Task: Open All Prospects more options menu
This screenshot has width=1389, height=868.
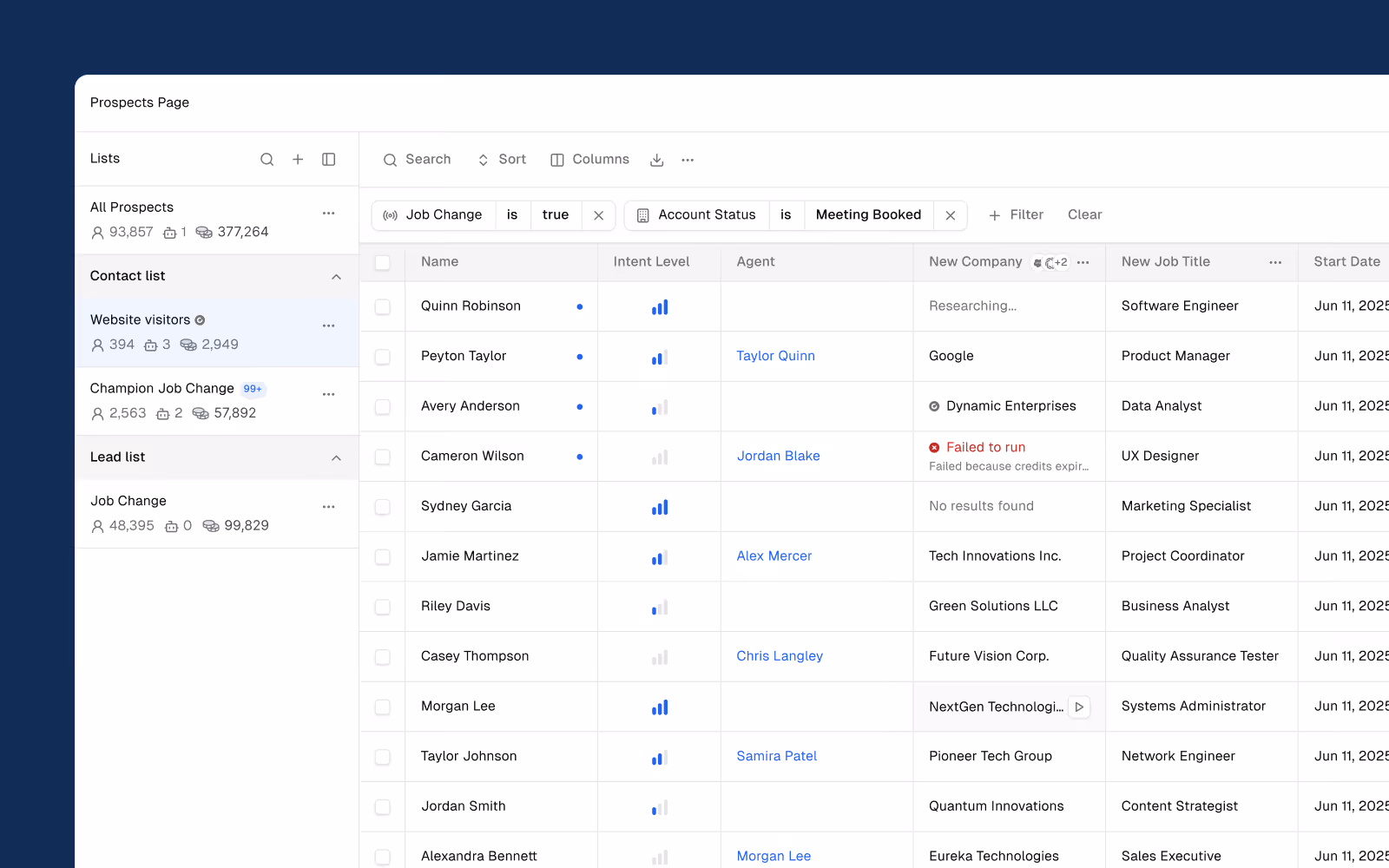Action: 329,214
